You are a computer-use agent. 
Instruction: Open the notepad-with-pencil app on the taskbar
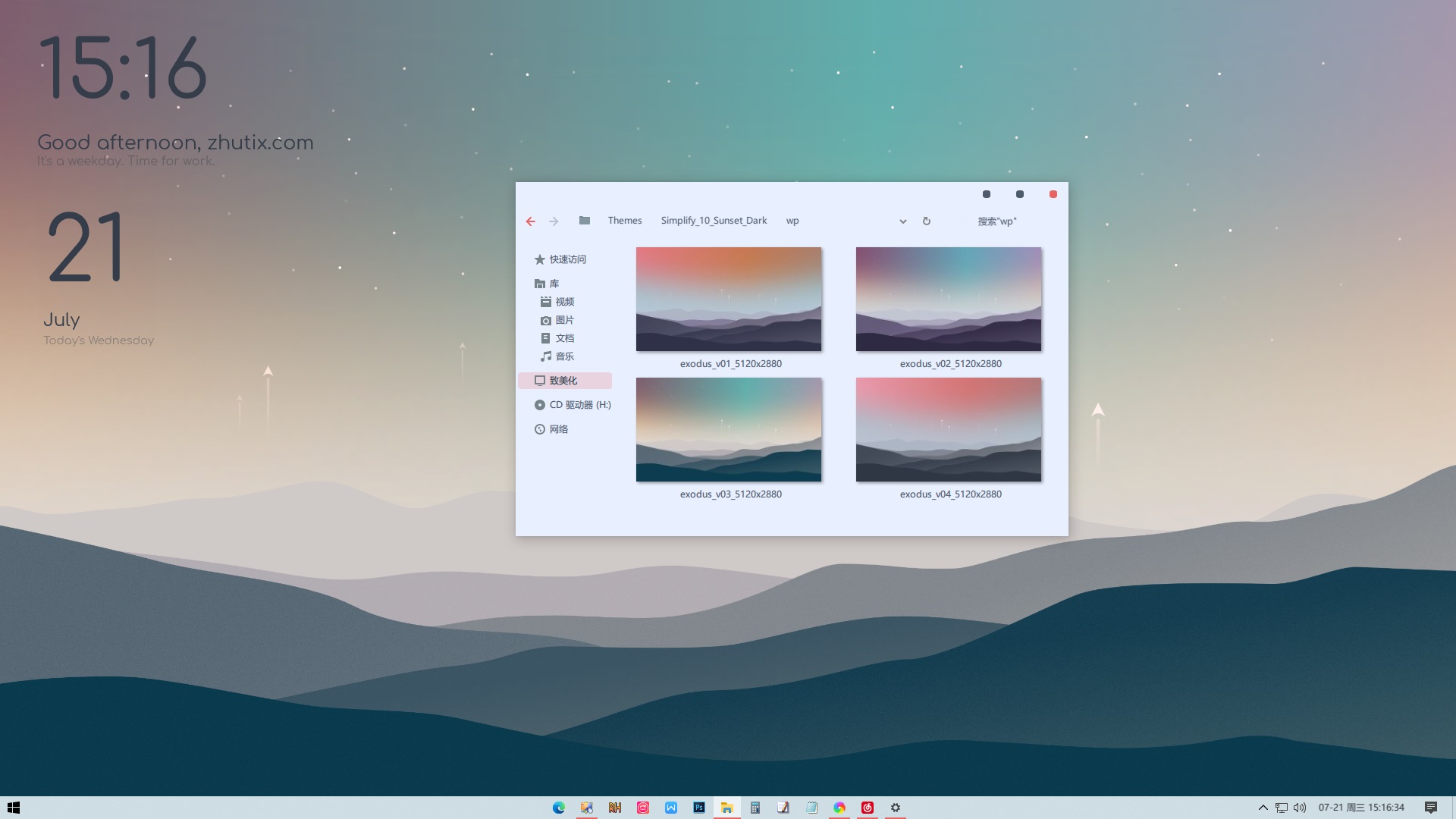[x=783, y=808]
